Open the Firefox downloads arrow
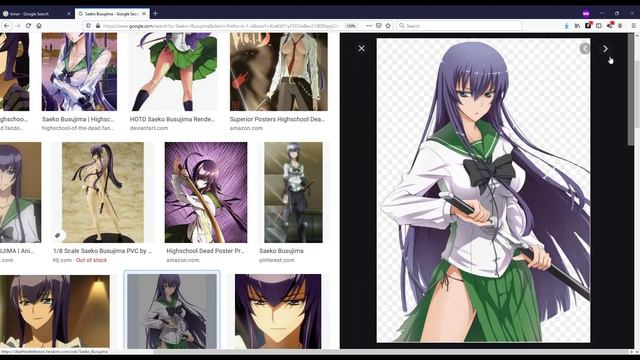 coord(567,26)
